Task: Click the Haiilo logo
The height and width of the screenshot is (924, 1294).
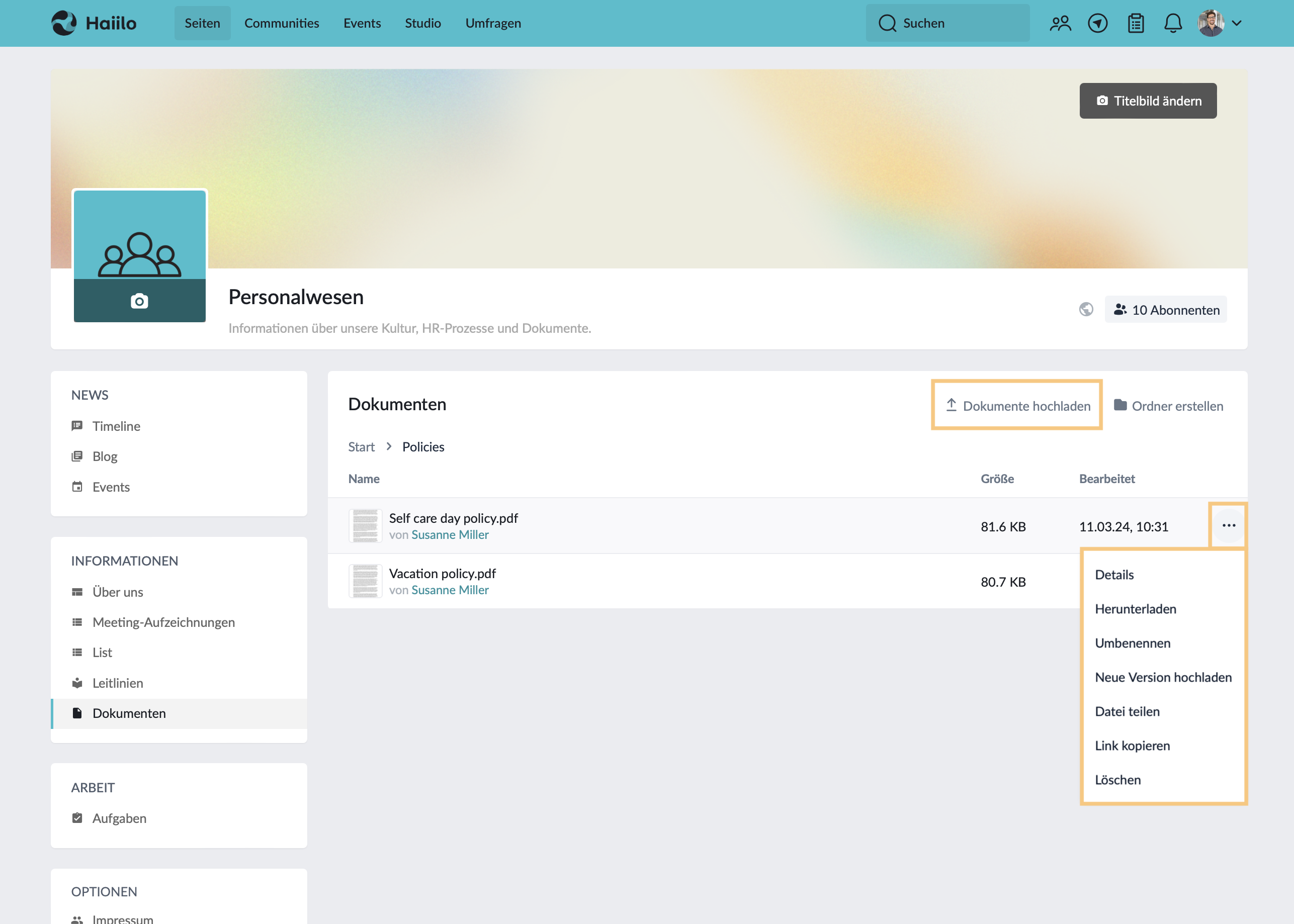Action: point(94,23)
